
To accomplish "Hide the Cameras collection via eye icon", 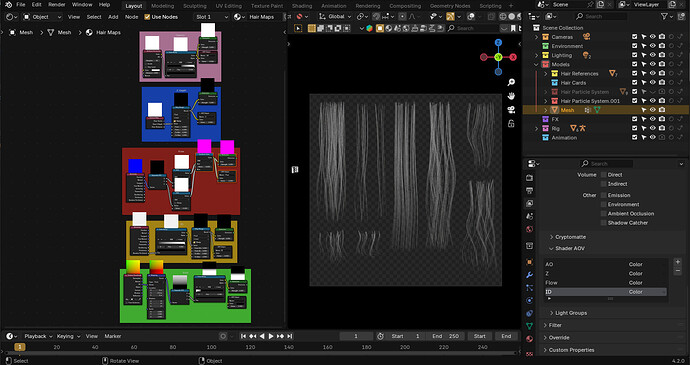I will (x=653, y=37).
